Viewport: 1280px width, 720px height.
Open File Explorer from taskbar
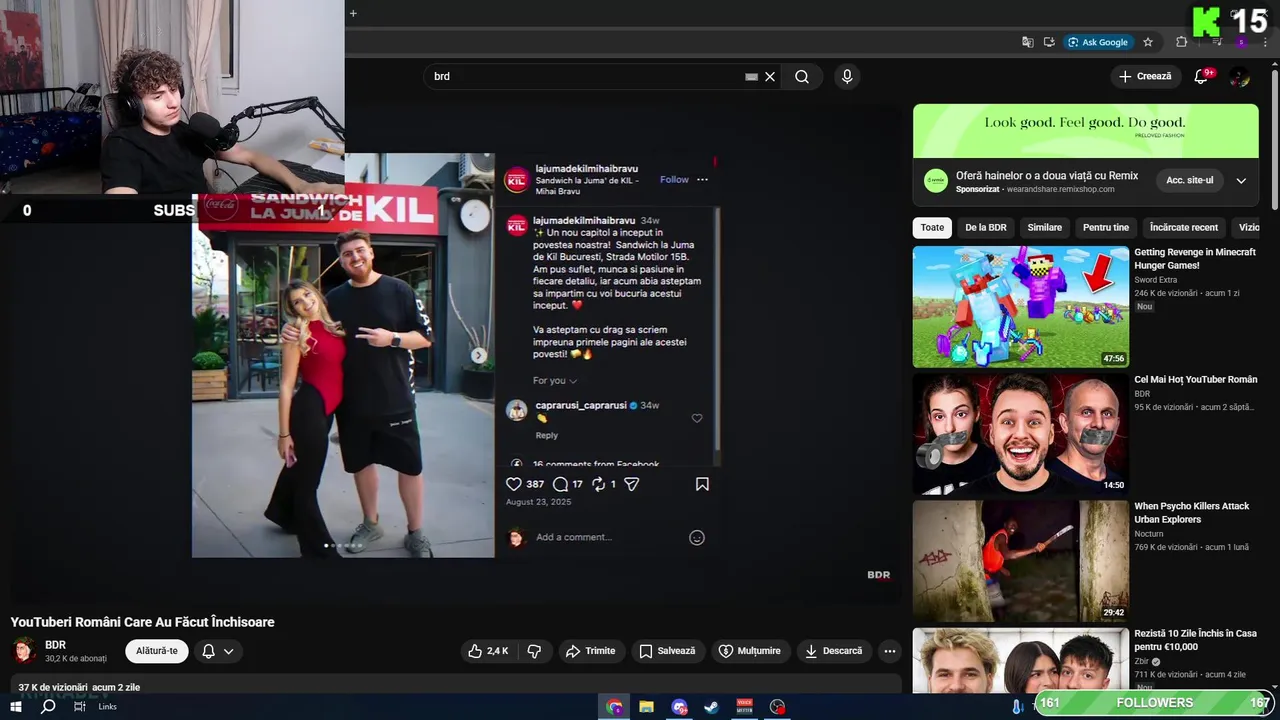click(x=647, y=707)
